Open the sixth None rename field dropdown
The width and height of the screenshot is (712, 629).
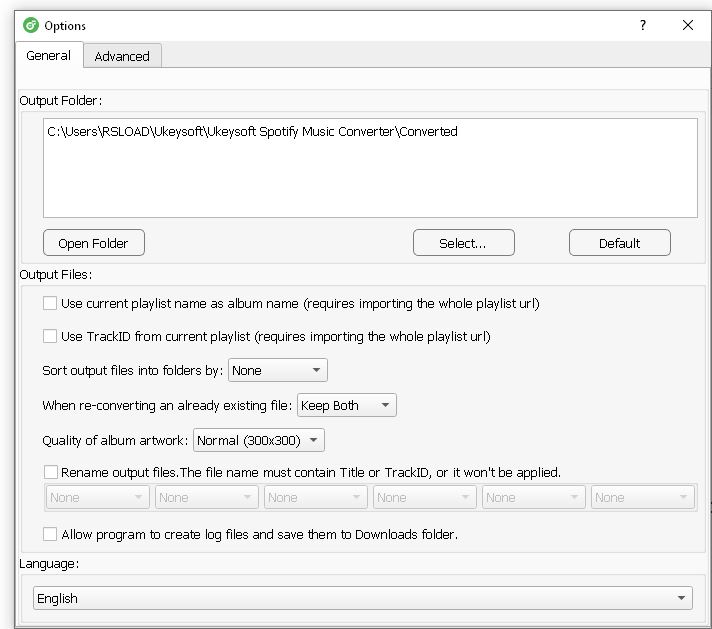[642, 497]
